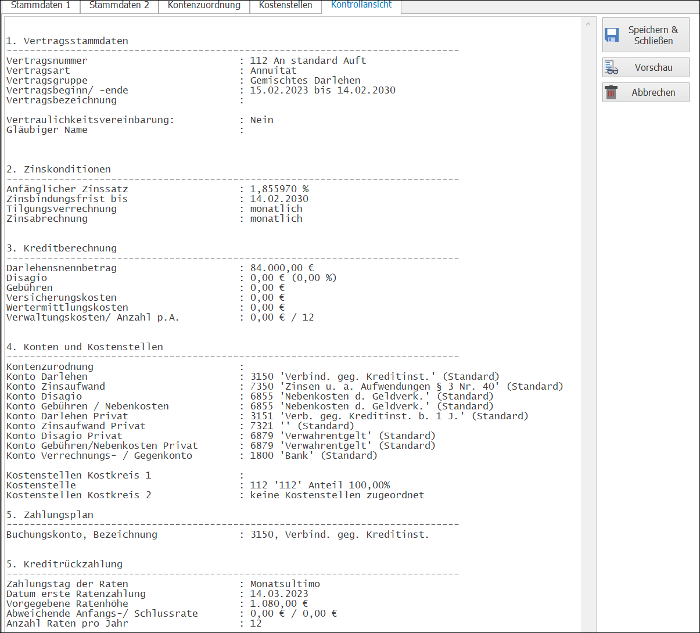Viewport: 700px width, 633px height.
Task: Click the heading '1. Vertragsstammdaten'
Action: pos(67,41)
